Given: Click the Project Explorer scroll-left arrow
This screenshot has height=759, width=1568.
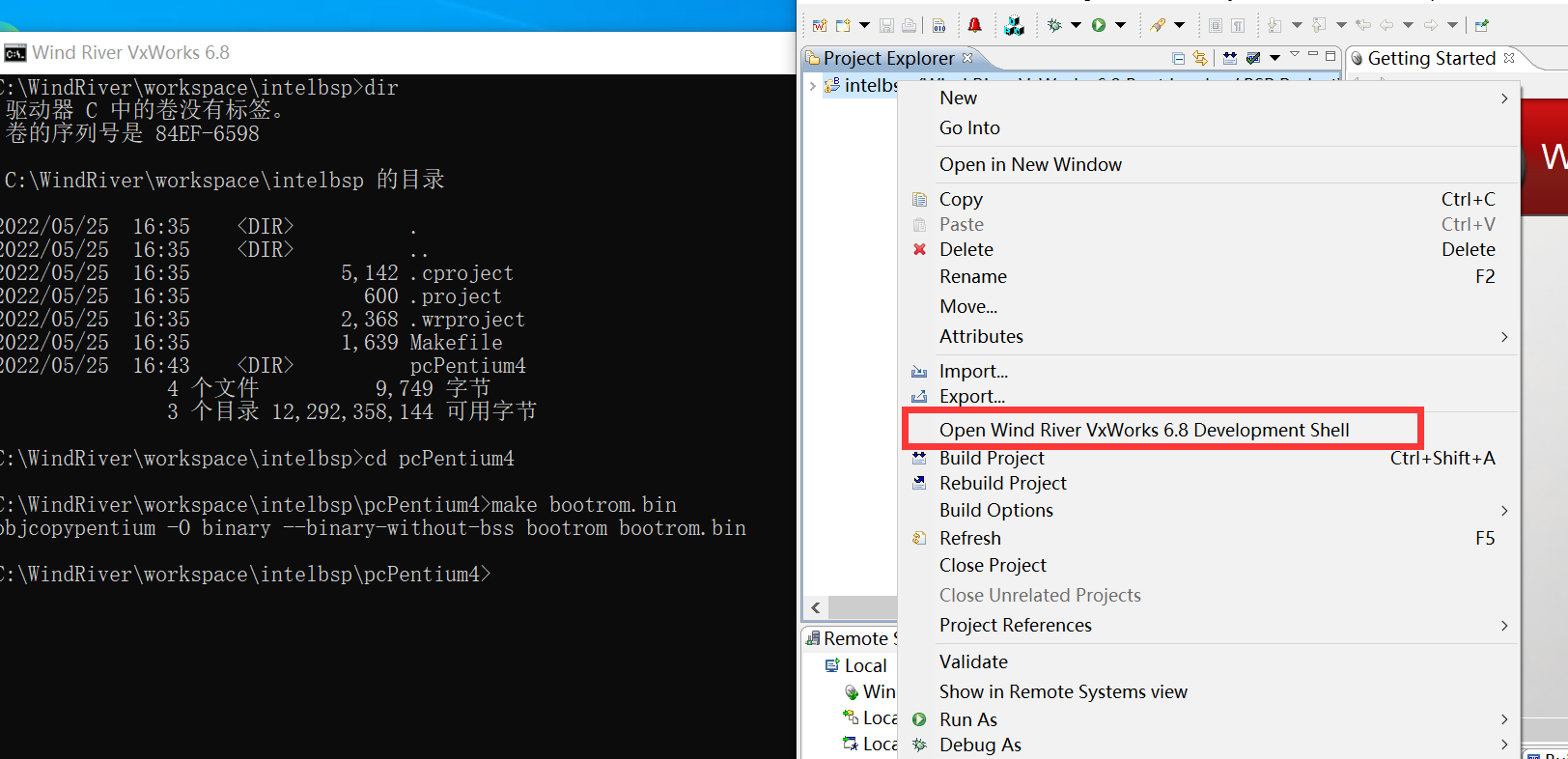Looking at the screenshot, I should pos(816,607).
